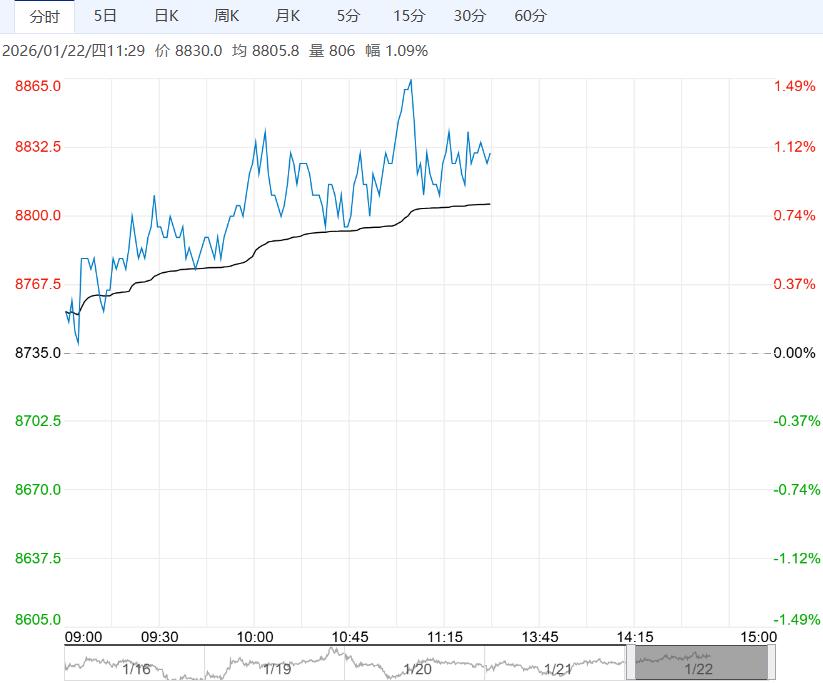Open the 60分 hourly interval tab
The width and height of the screenshot is (823, 683).
[x=530, y=16]
